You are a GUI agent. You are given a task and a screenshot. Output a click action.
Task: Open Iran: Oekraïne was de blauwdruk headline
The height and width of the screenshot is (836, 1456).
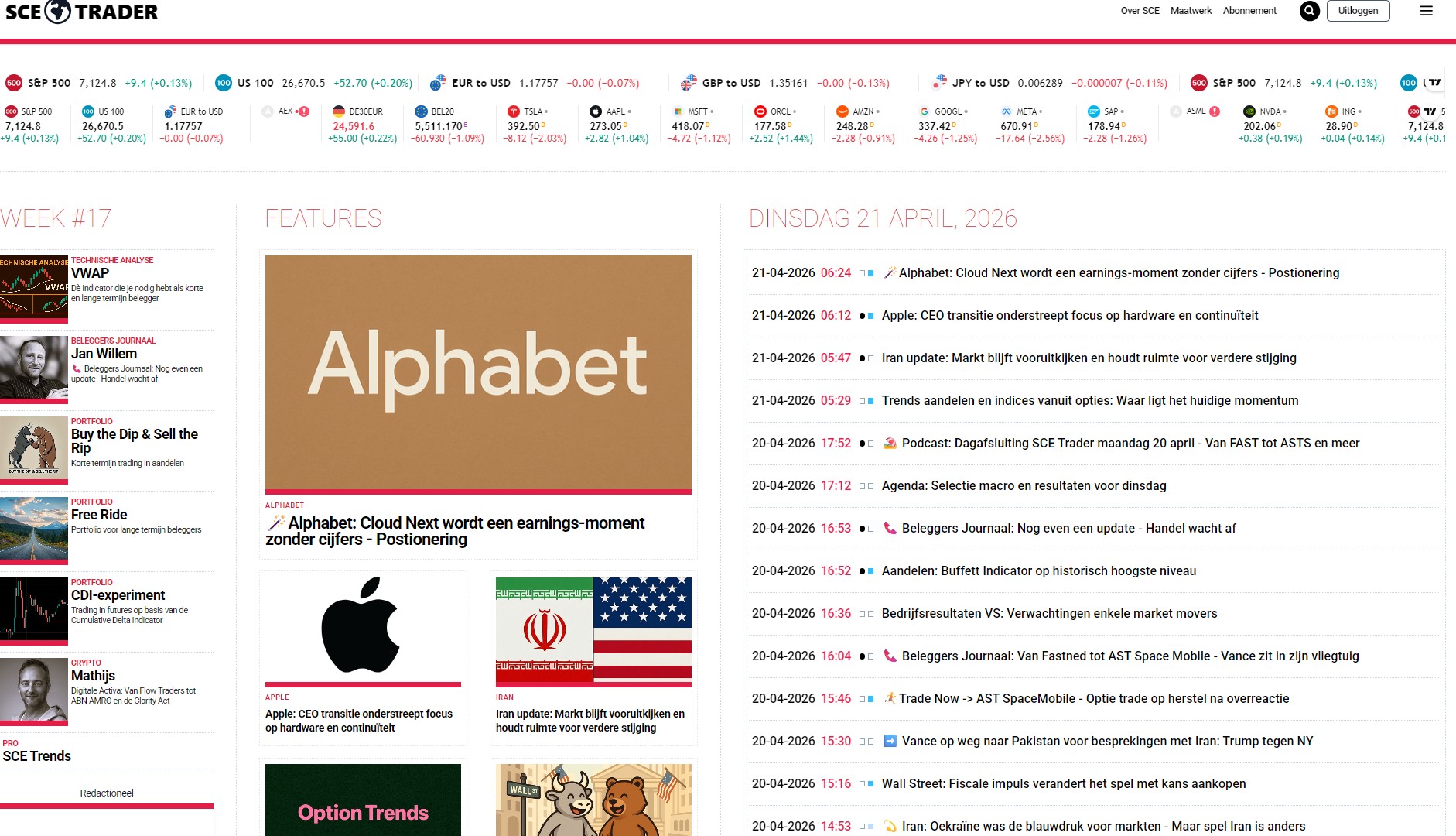pyautogui.click(x=1104, y=826)
